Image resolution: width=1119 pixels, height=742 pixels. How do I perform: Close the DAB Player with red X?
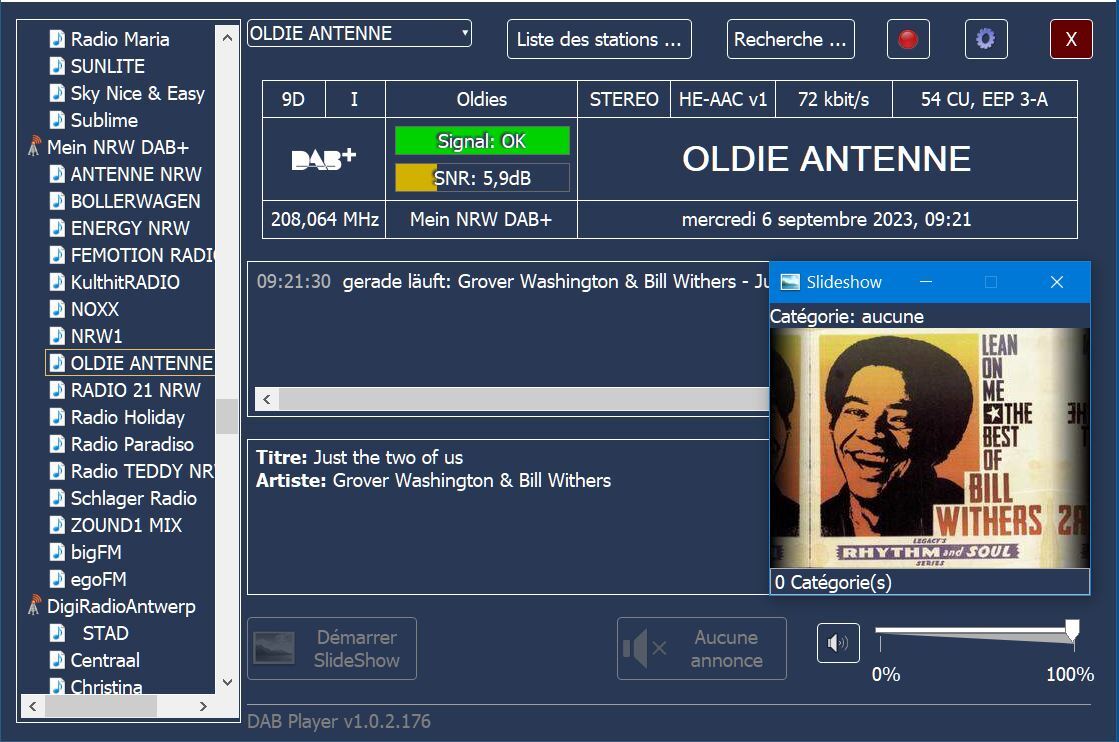[1070, 39]
